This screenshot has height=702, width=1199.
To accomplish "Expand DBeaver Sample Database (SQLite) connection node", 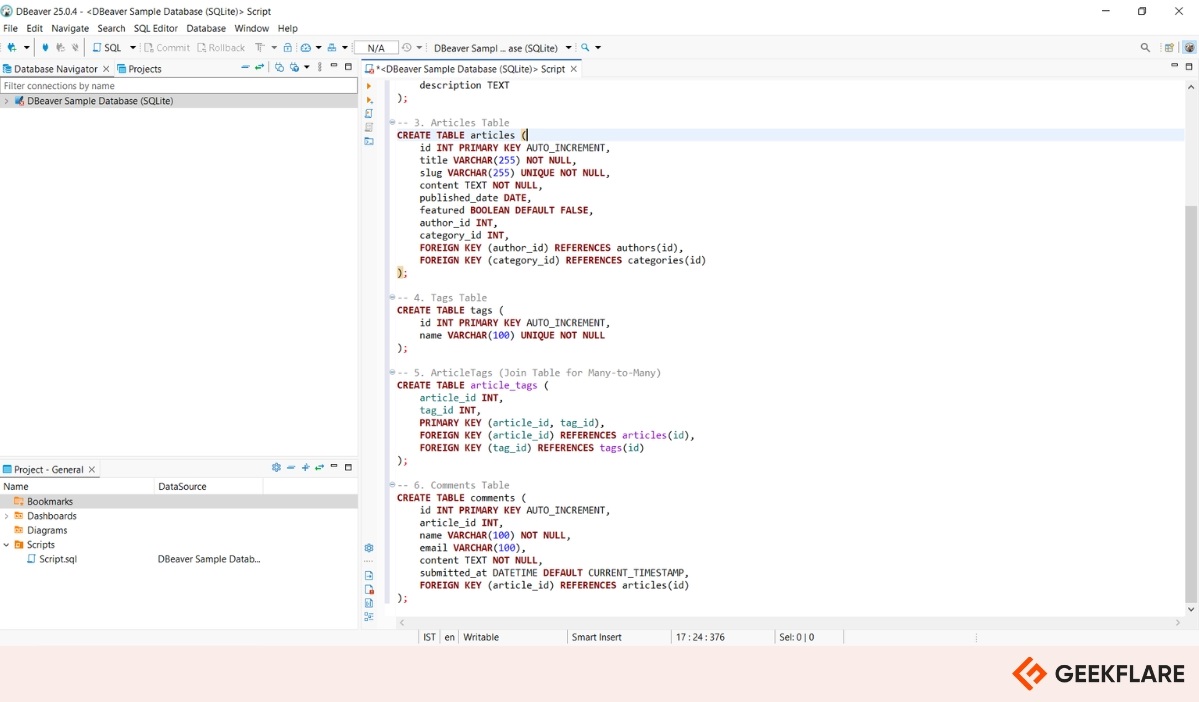I will point(7,101).
